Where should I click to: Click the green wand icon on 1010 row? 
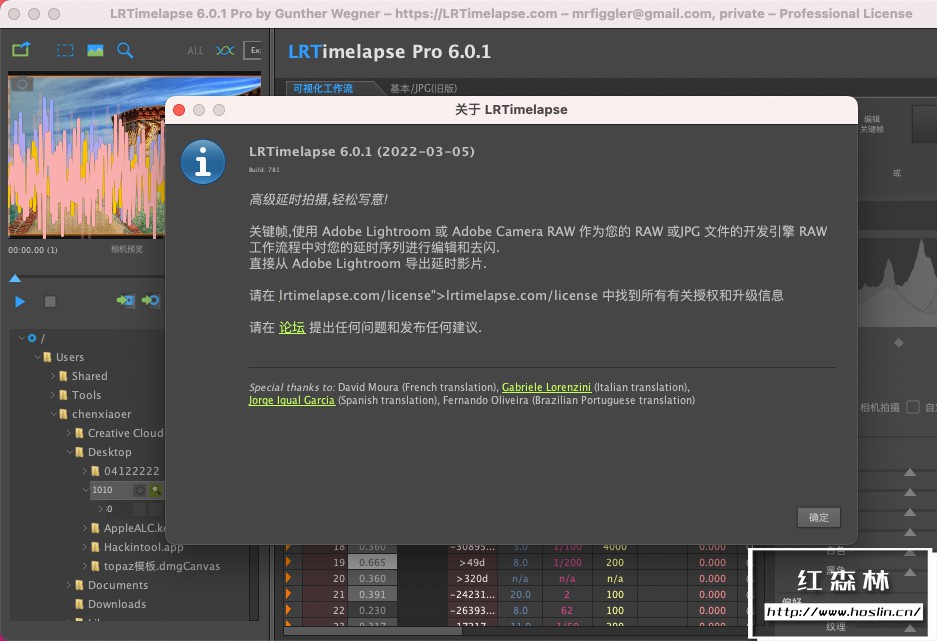point(155,490)
